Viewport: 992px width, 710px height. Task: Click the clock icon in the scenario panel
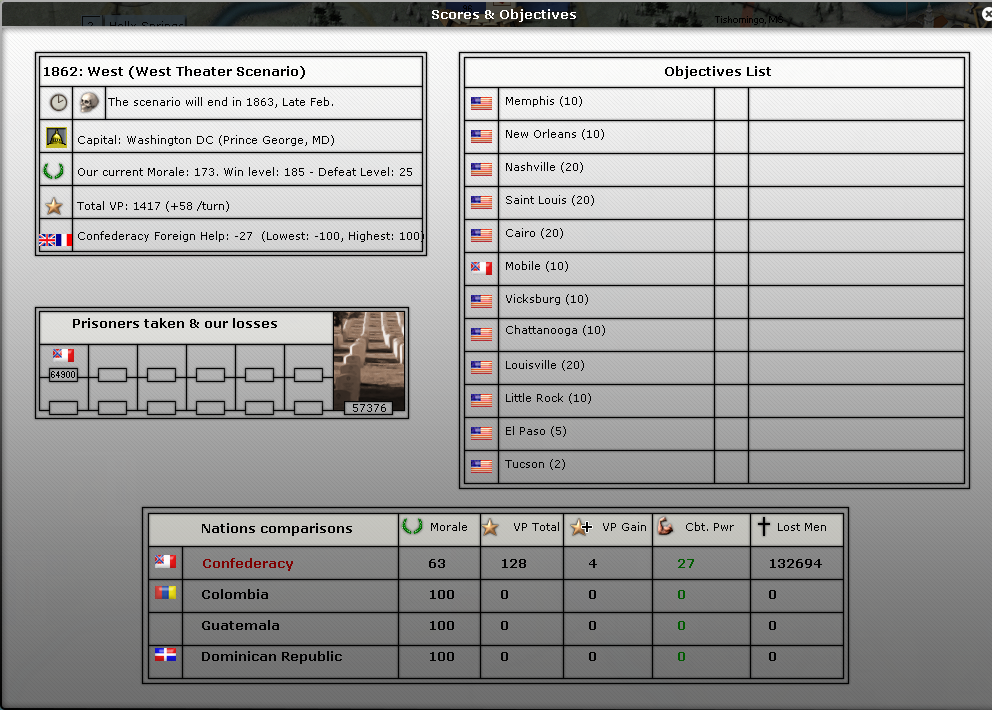(x=59, y=102)
